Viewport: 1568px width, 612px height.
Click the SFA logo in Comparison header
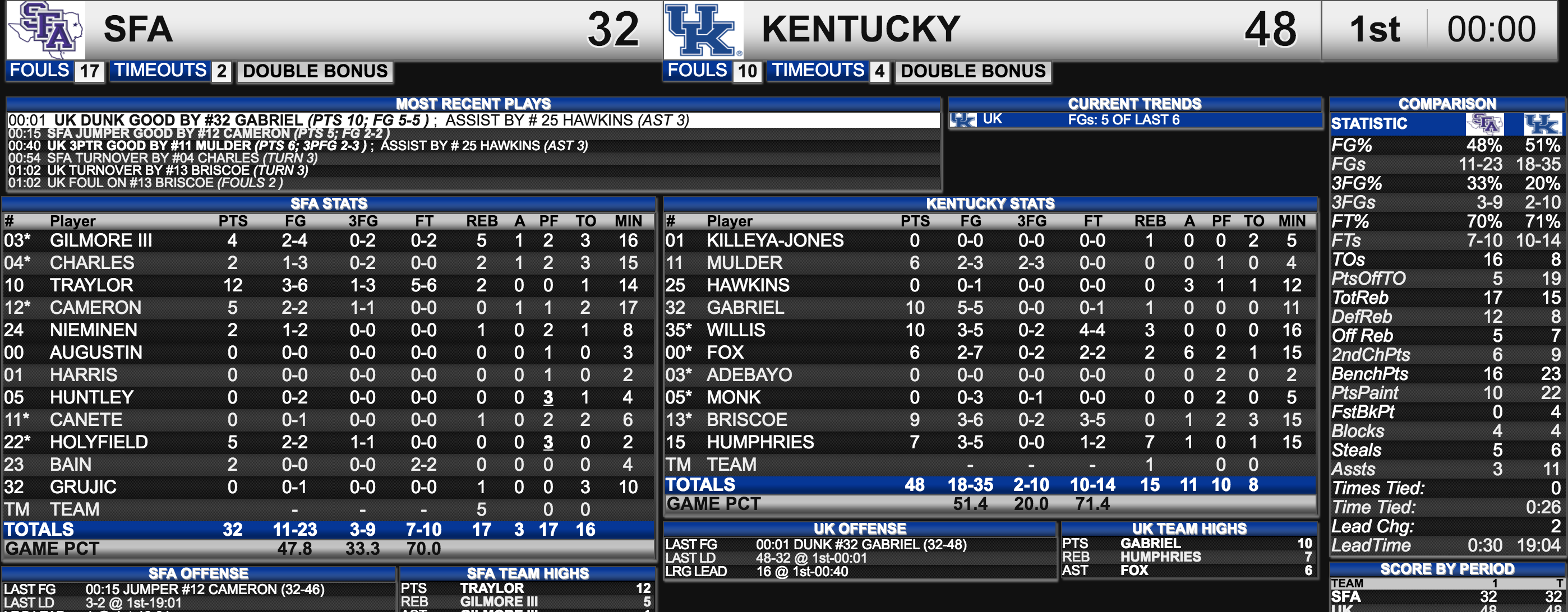[x=1484, y=124]
